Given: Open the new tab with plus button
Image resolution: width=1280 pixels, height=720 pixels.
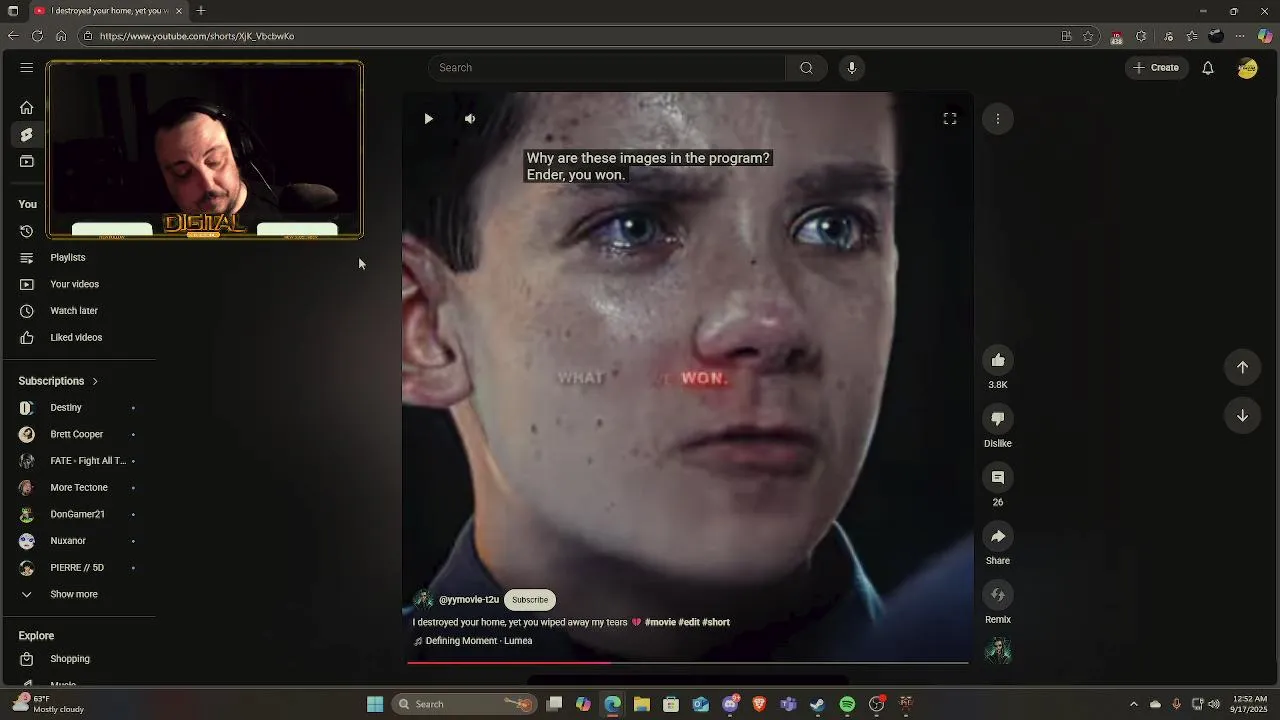Looking at the screenshot, I should pos(201,11).
